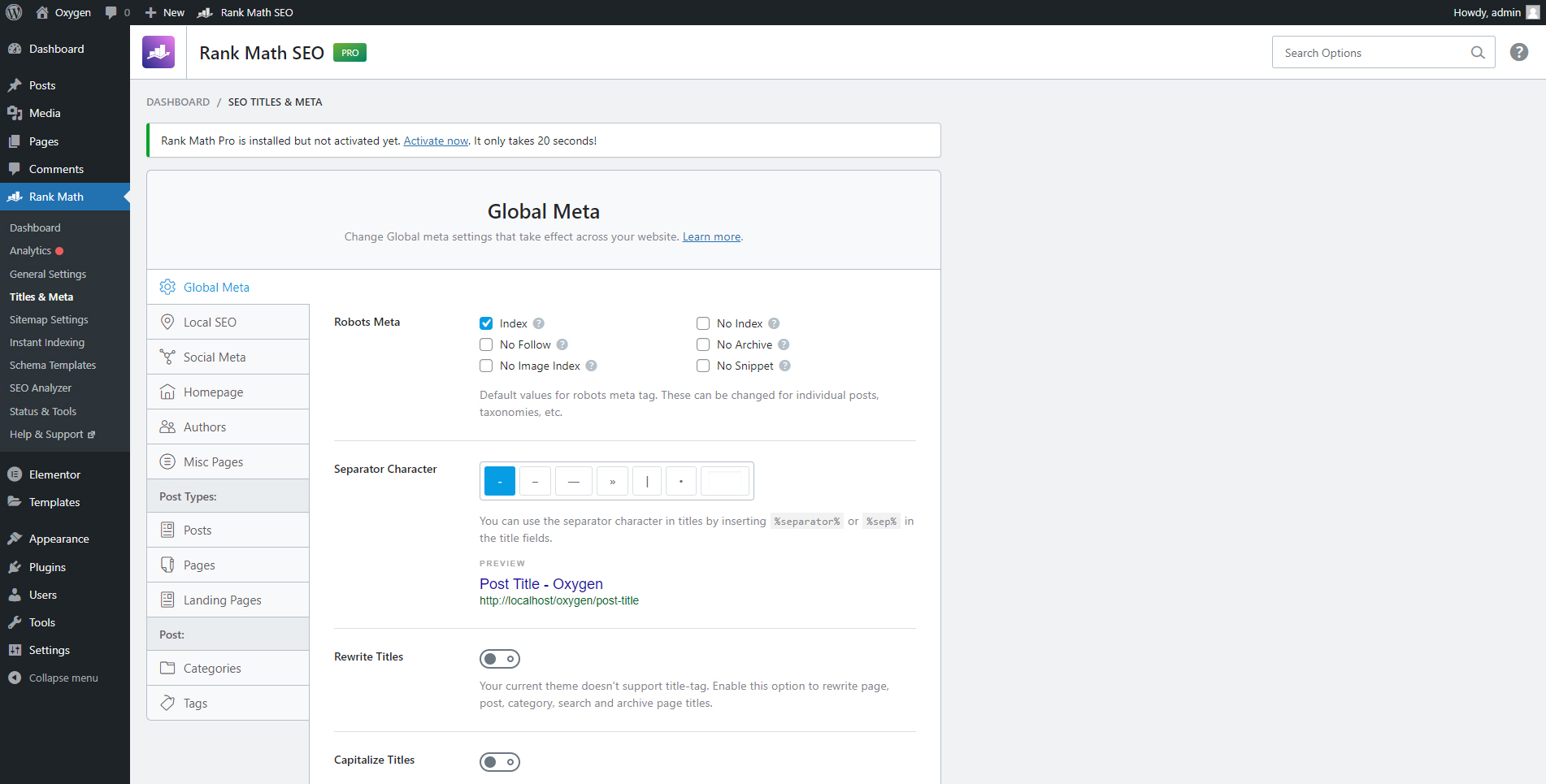The image size is (1546, 784).
Task: Click the help question mark icon in header
Action: (1518, 53)
